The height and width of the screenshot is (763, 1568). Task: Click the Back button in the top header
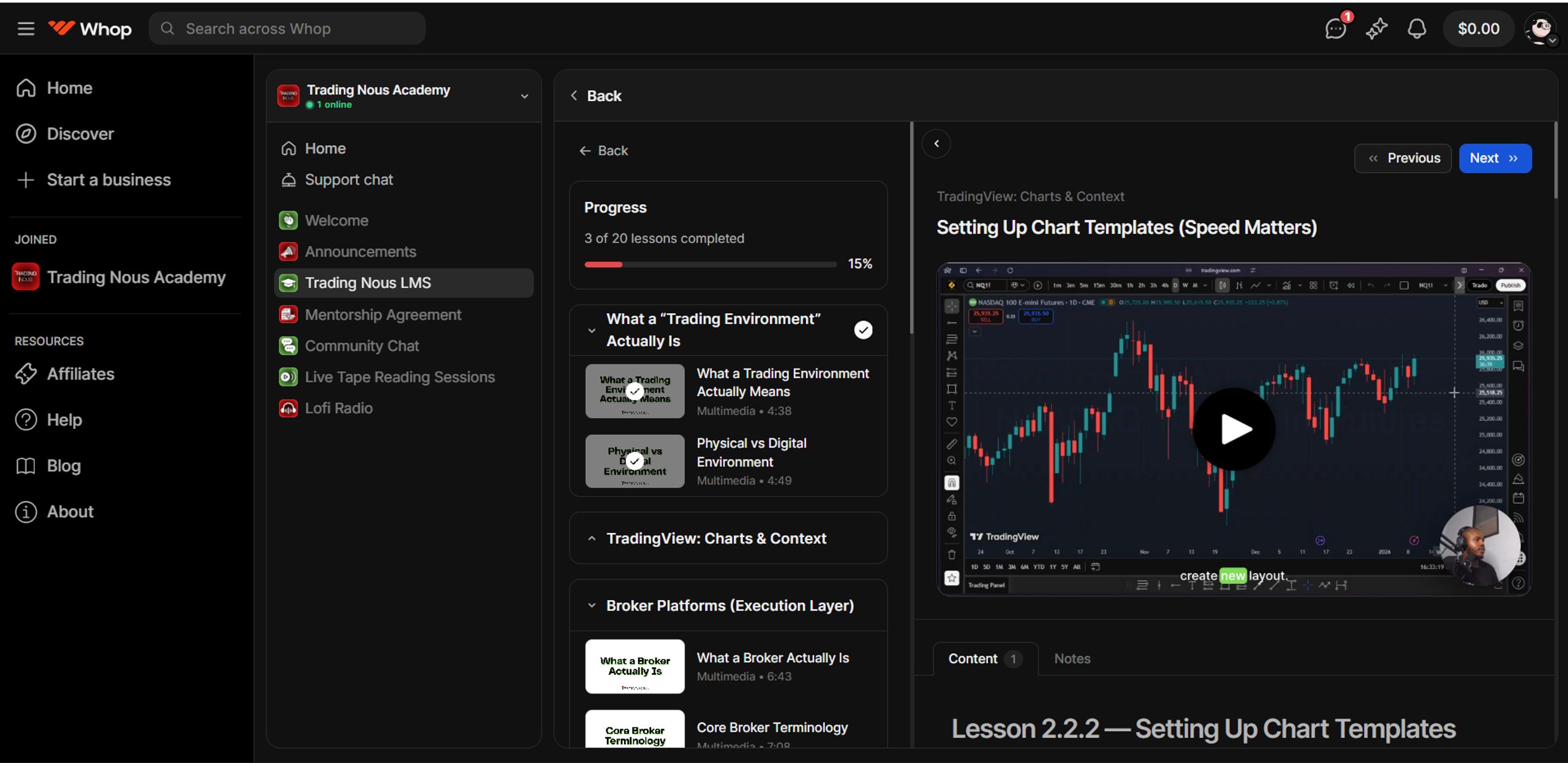tap(596, 96)
